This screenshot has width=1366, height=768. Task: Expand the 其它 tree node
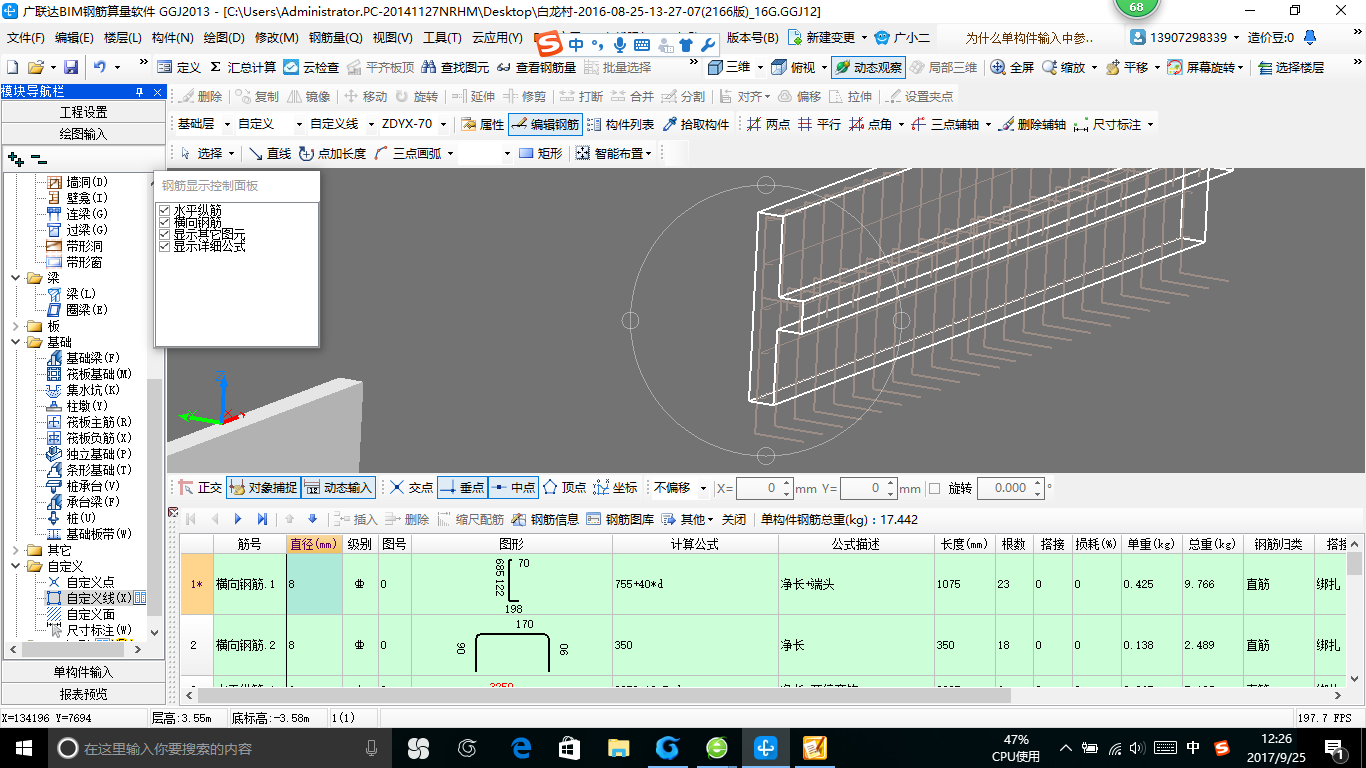15,550
